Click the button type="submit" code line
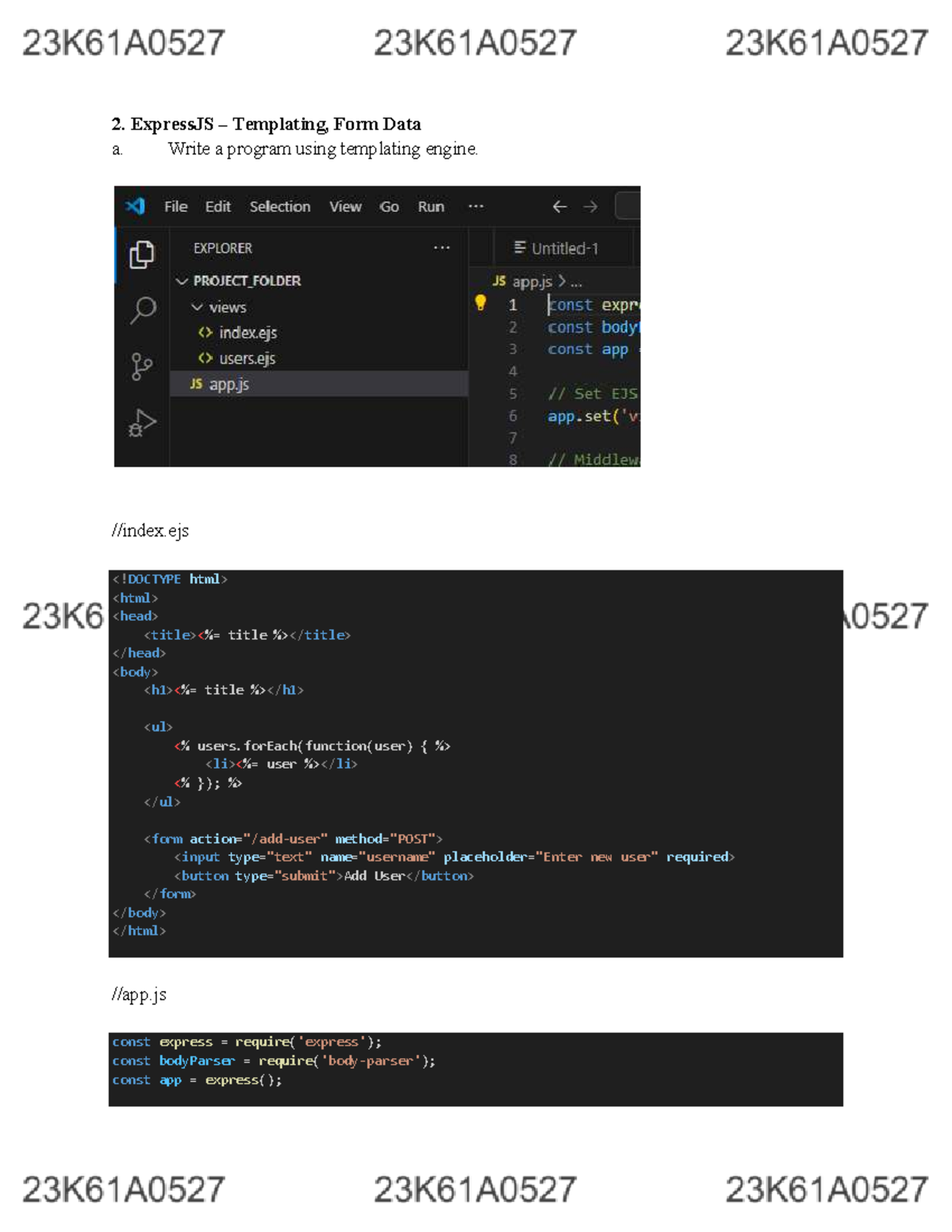This screenshot has width=952, height=1232. (324, 876)
